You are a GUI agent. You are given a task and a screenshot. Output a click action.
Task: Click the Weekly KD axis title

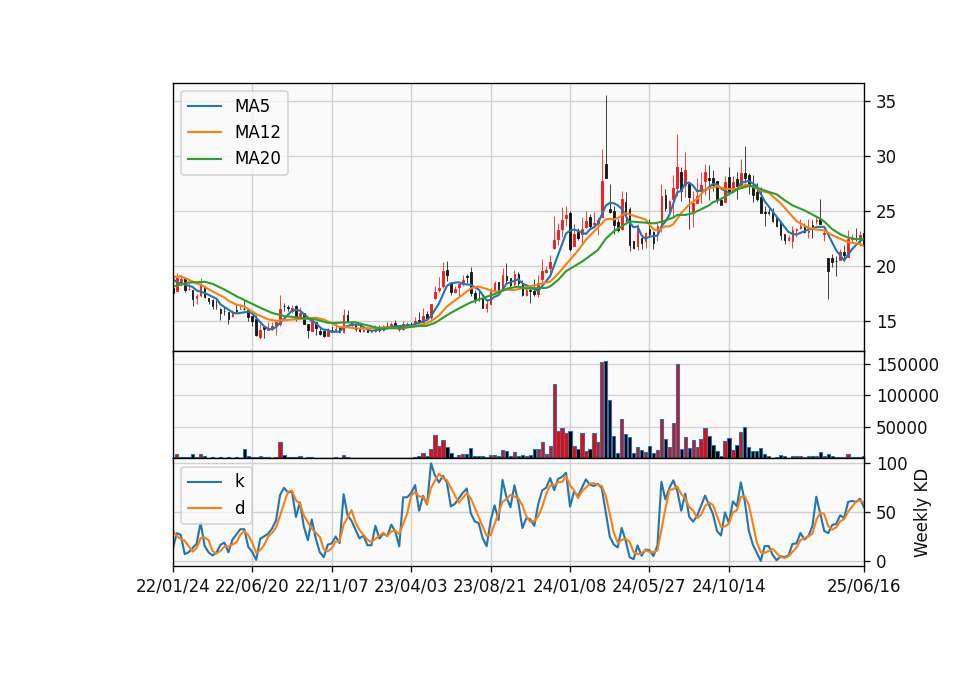click(x=921, y=513)
